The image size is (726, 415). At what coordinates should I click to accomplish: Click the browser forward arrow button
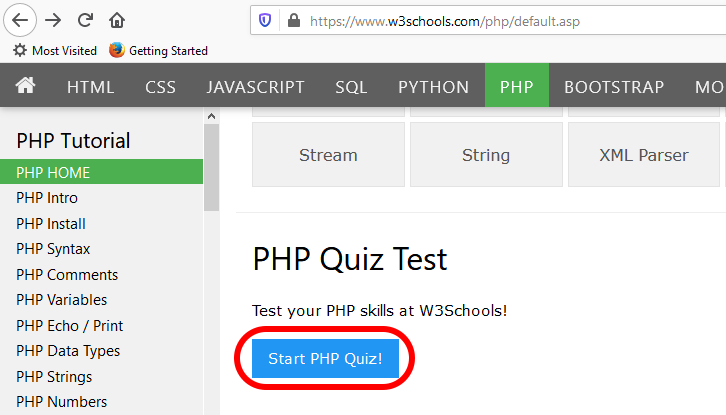pyautogui.click(x=53, y=20)
